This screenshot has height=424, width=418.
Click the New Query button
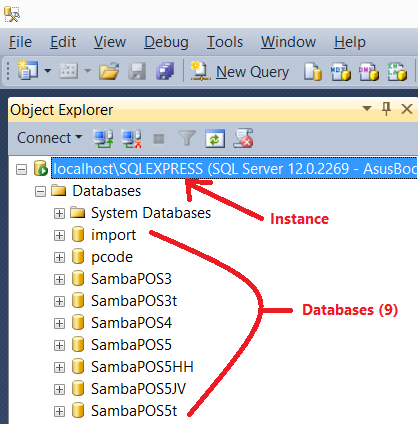pyautogui.click(x=239, y=71)
